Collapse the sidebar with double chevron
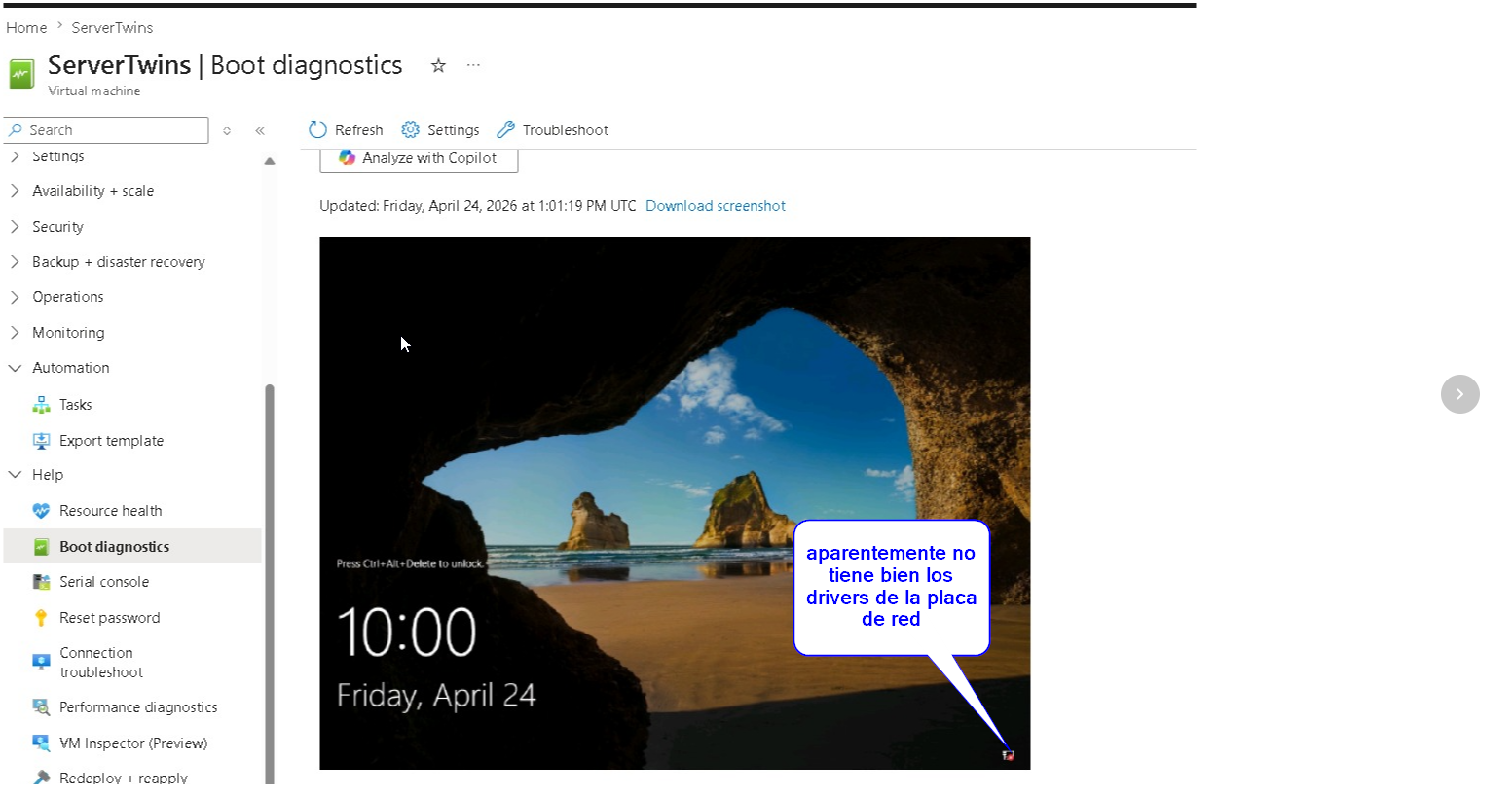The height and width of the screenshot is (797, 1512). coord(260,130)
